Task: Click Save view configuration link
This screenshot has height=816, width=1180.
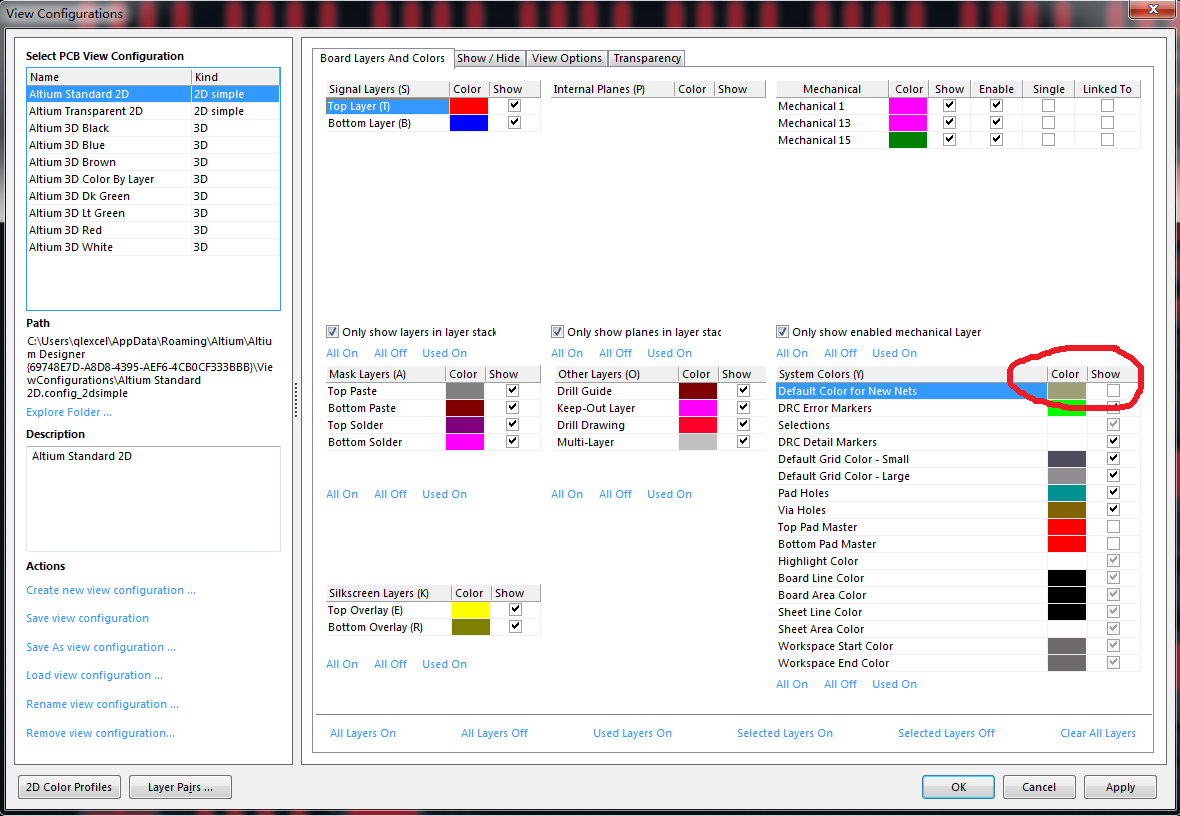Action: pyautogui.click(x=87, y=618)
